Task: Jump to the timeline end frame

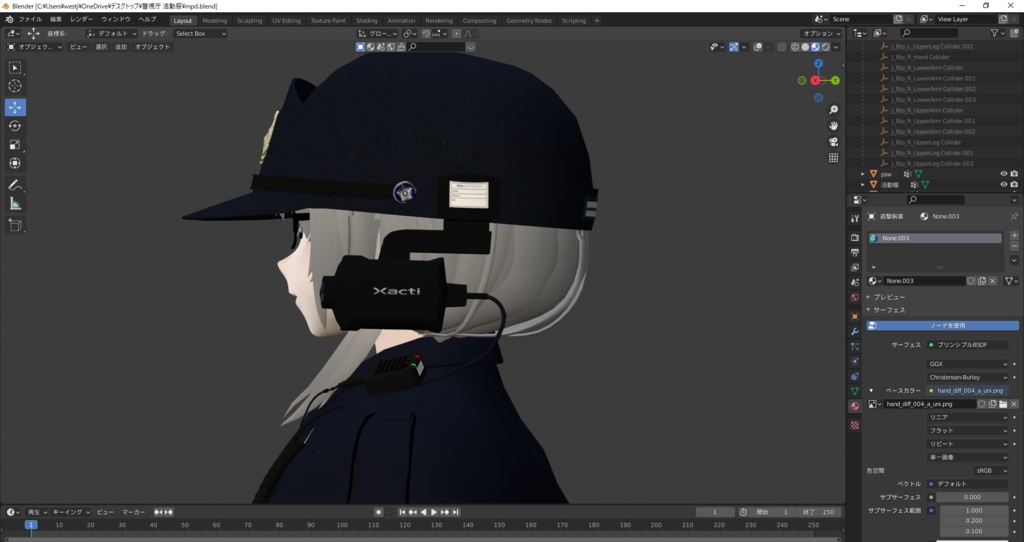Action: pyautogui.click(x=456, y=513)
